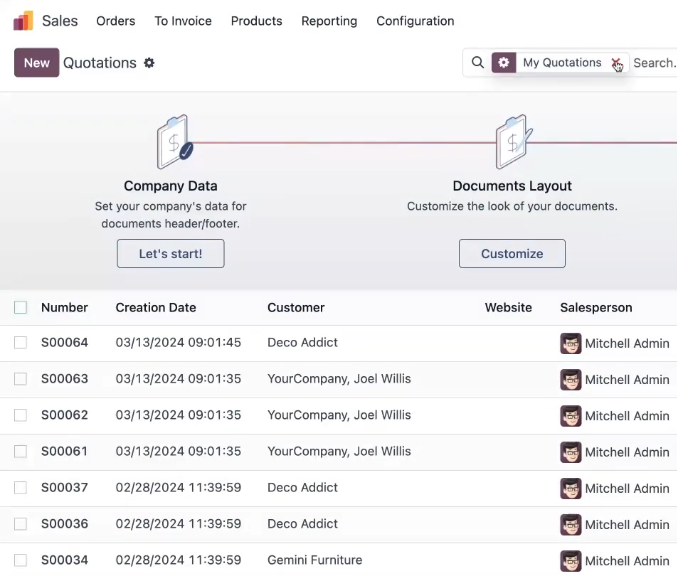Click the Quotations breadcrumb title
This screenshot has height=576, width=677.
[100, 63]
